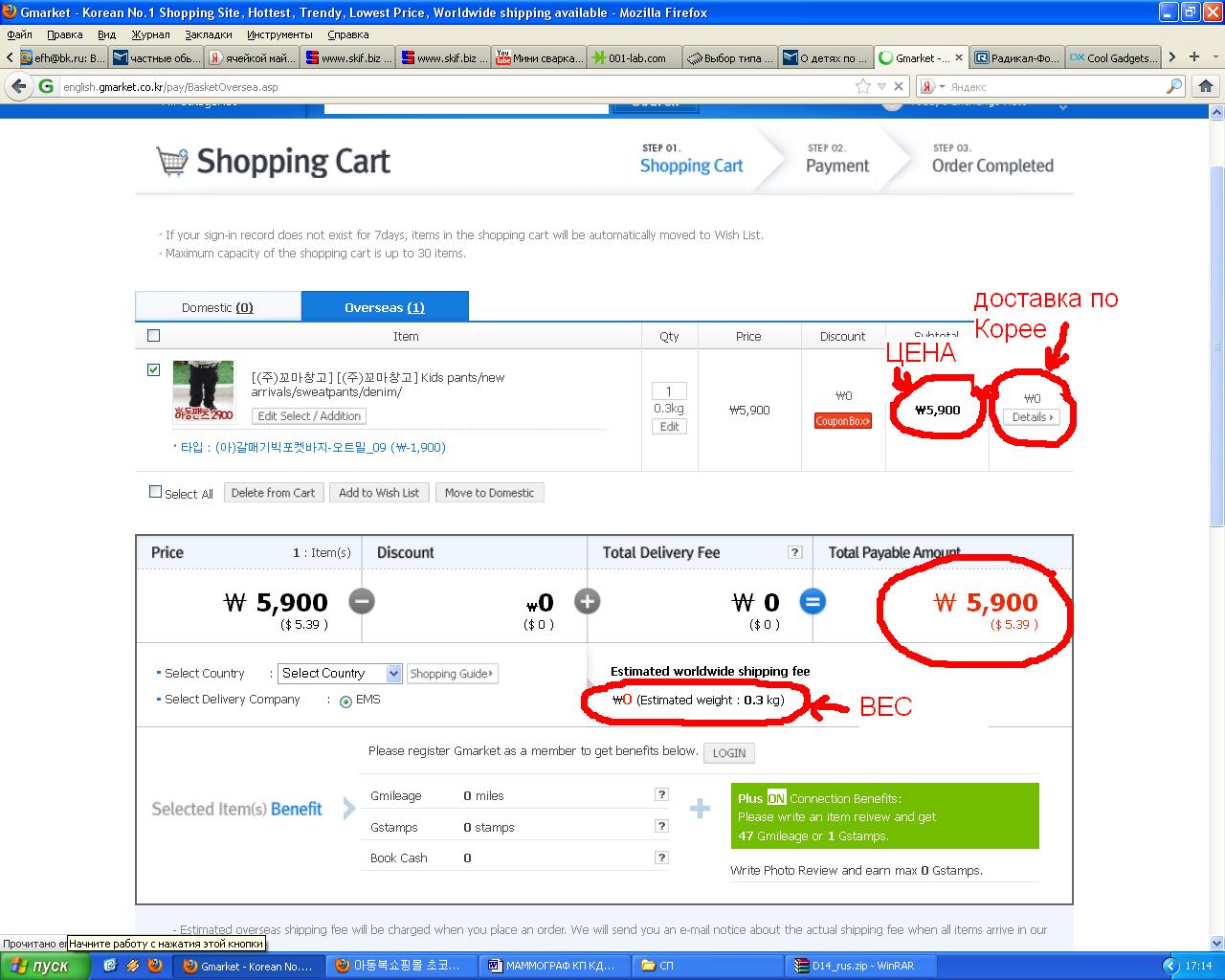The width and height of the screenshot is (1225, 980).
Task: Click the Shopping Cart logo icon
Action: (x=172, y=161)
